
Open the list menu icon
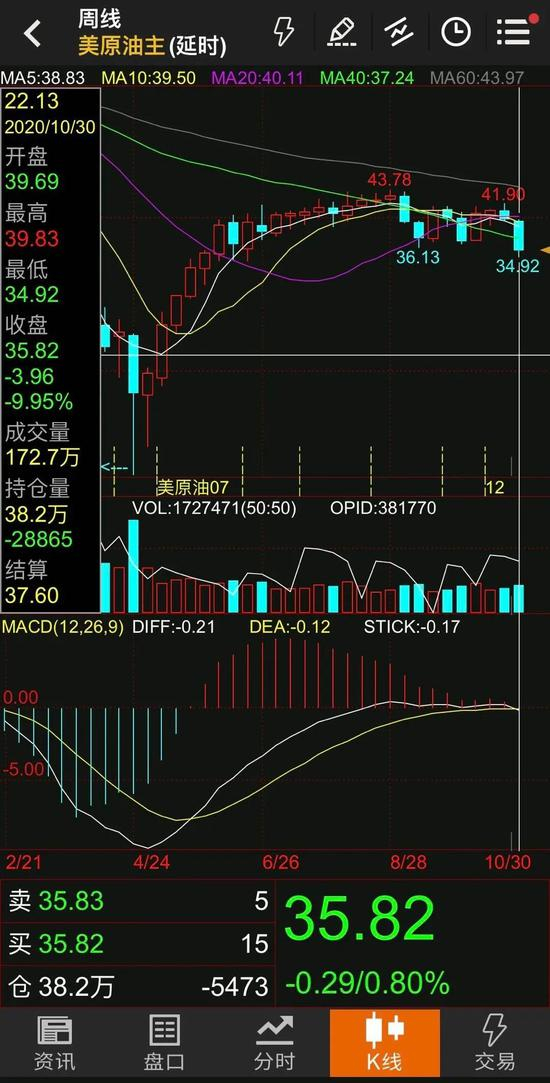[x=516, y=29]
